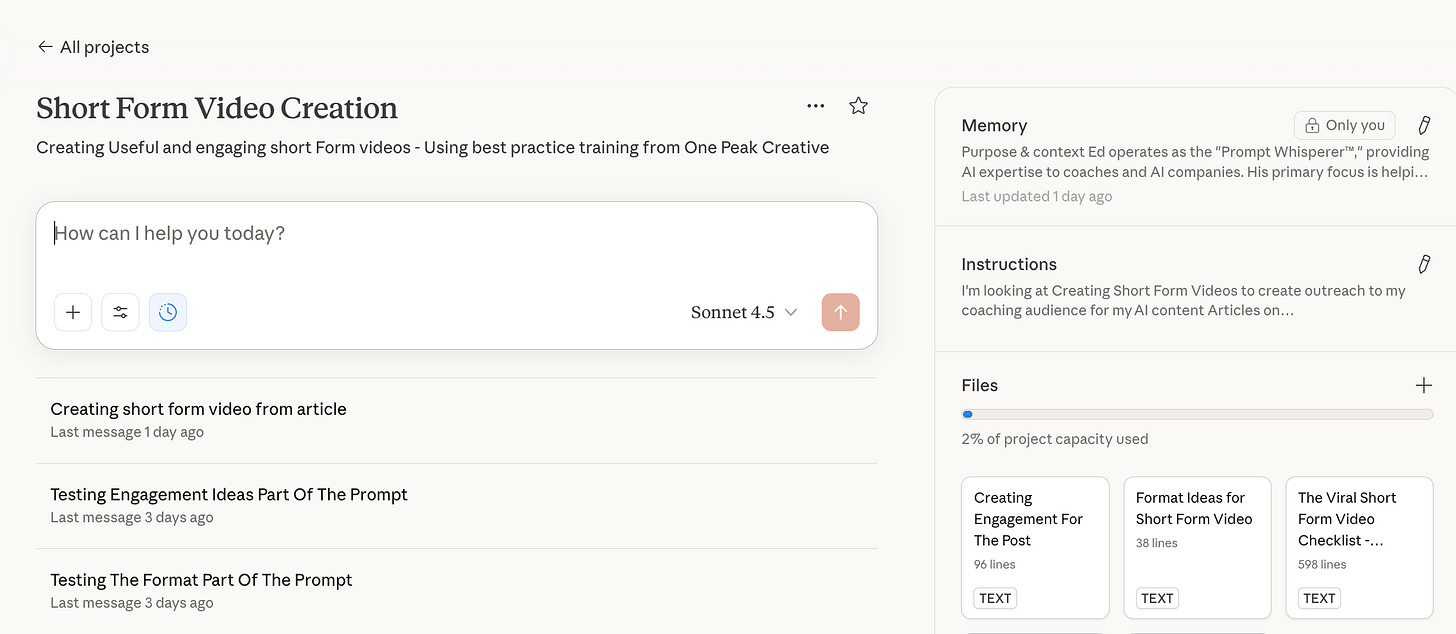Screen dimensions: 1456x634
Task: Open the project options ellipsis menu
Action: [x=815, y=105]
